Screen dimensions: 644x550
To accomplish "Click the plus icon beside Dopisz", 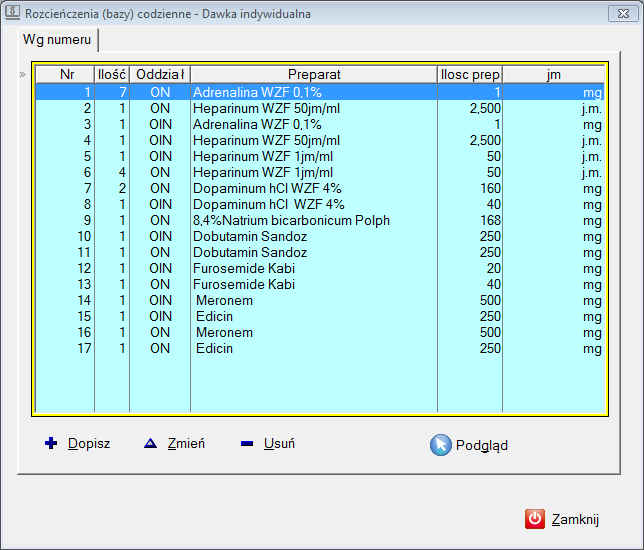I will coord(51,443).
